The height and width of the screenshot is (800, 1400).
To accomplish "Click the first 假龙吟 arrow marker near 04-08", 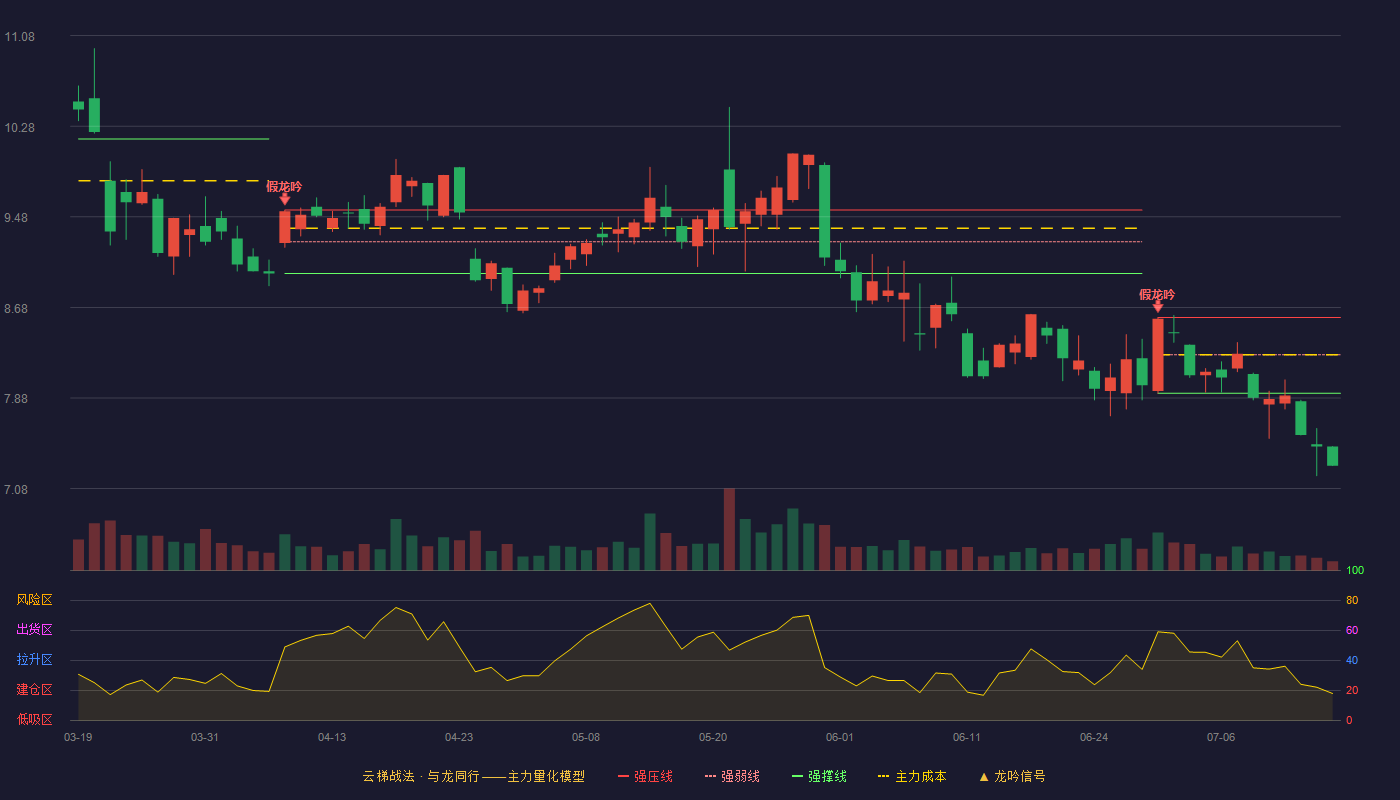I will coord(284,199).
